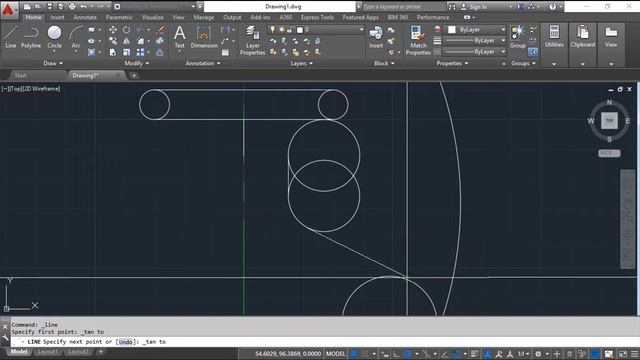Insert a Table from Annotation panel
Viewport: 640px width, 360px height.
(225, 52)
